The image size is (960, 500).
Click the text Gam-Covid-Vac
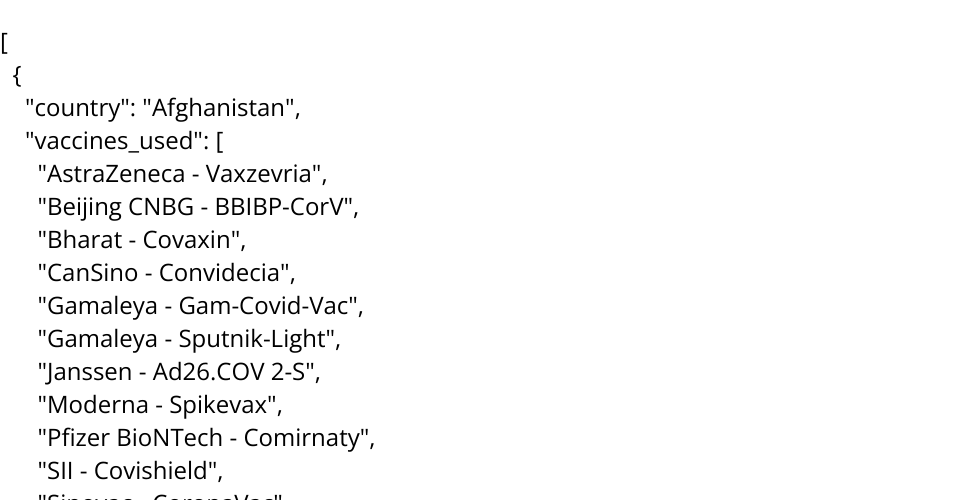point(264,305)
